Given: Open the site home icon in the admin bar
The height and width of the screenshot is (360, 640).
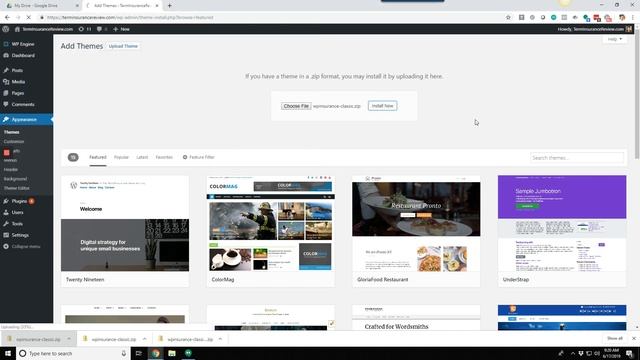Looking at the screenshot, I should pos(17,29).
